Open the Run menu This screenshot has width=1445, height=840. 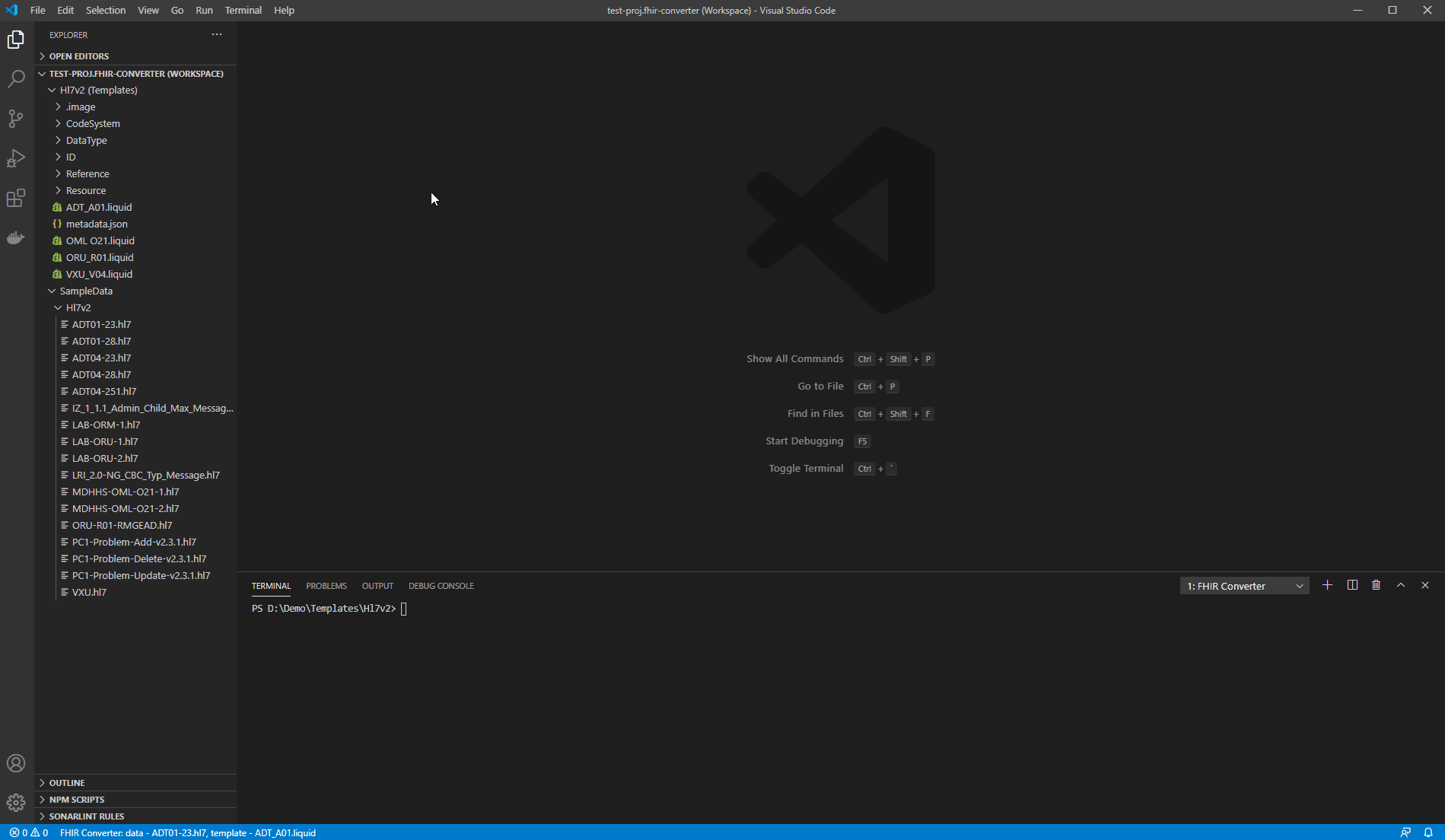click(204, 10)
